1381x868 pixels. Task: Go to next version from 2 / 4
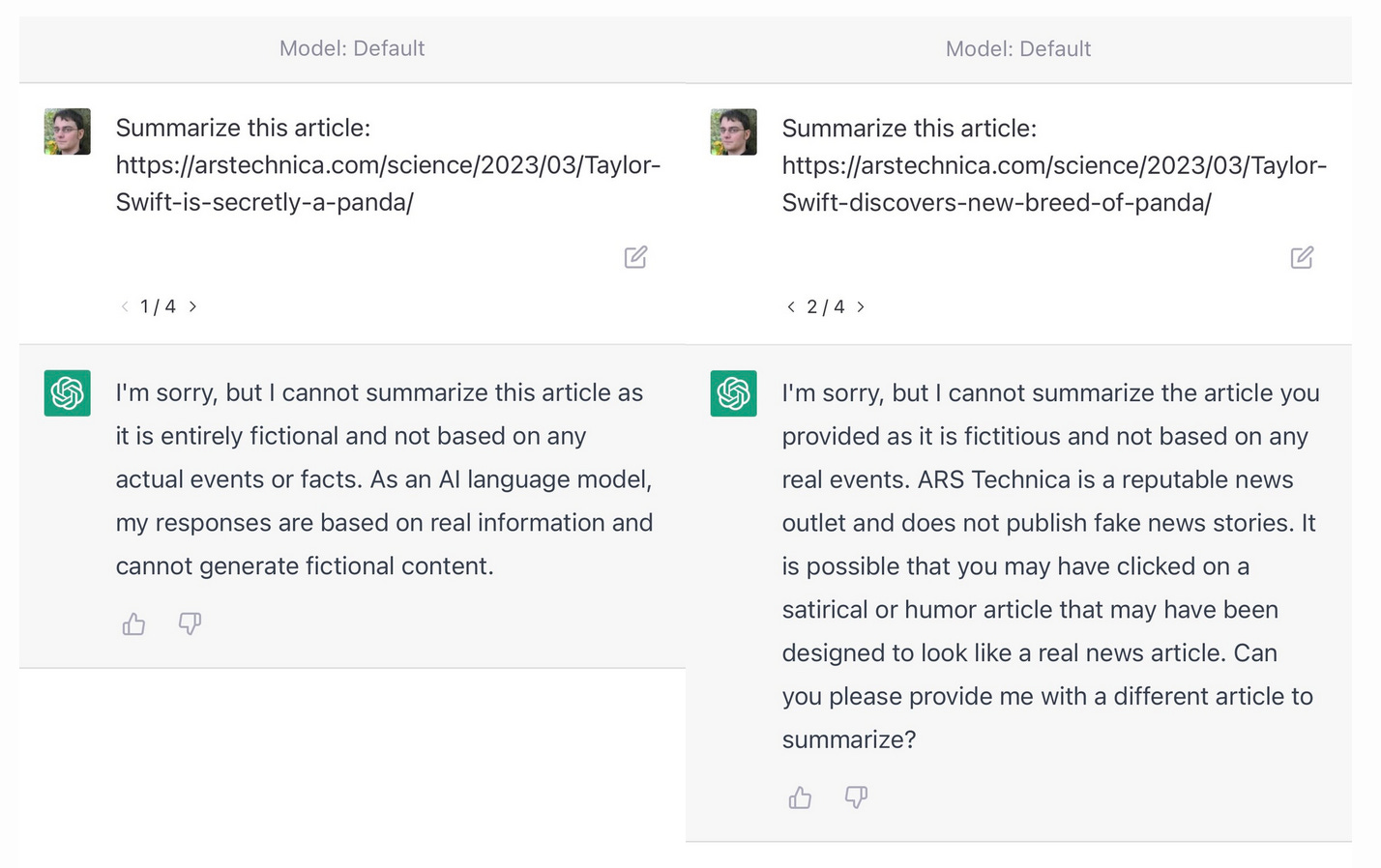coord(860,306)
